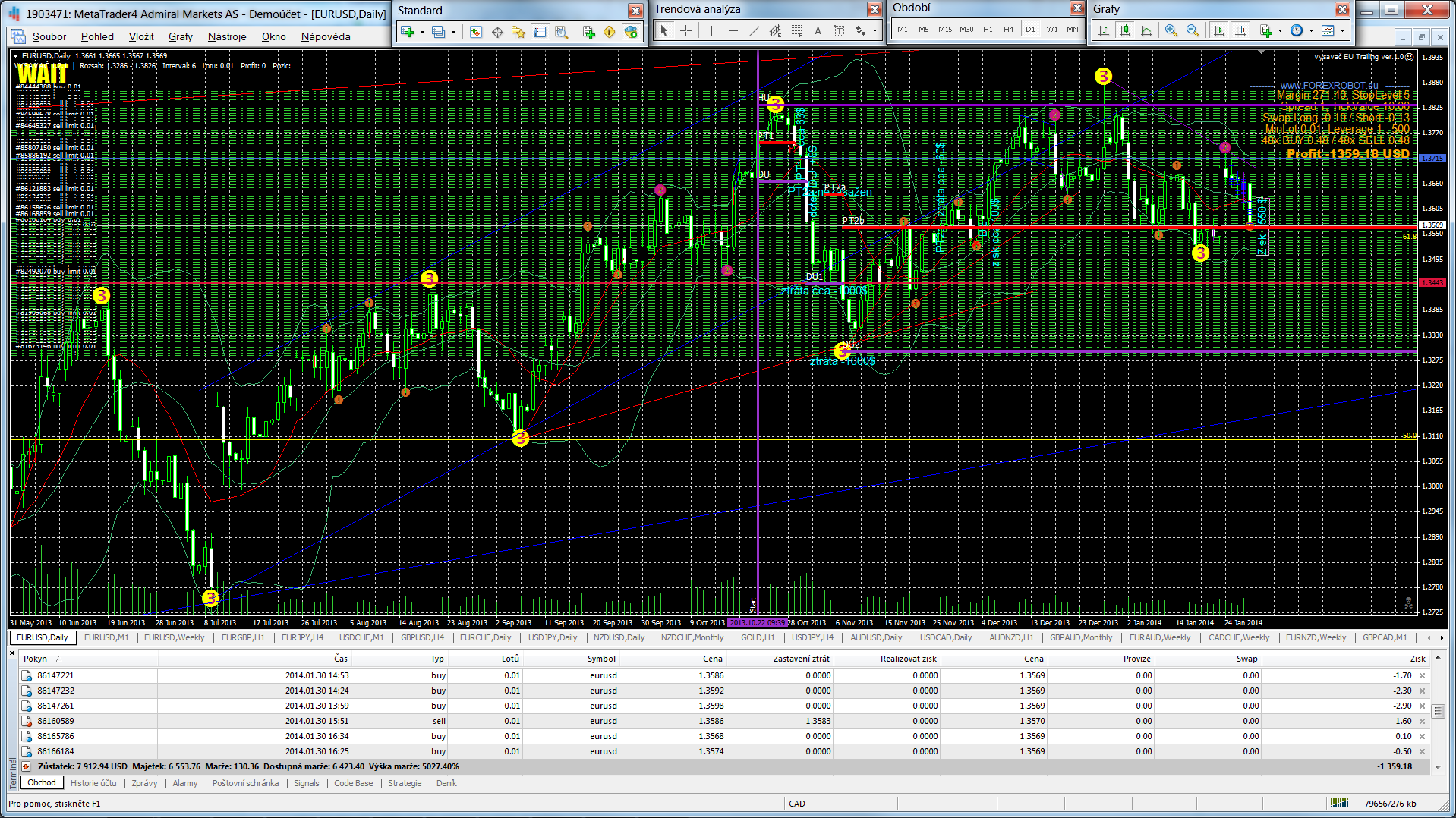Image resolution: width=1456 pixels, height=818 pixels.
Task: Select the vertical line drawing tool
Action: (x=711, y=30)
